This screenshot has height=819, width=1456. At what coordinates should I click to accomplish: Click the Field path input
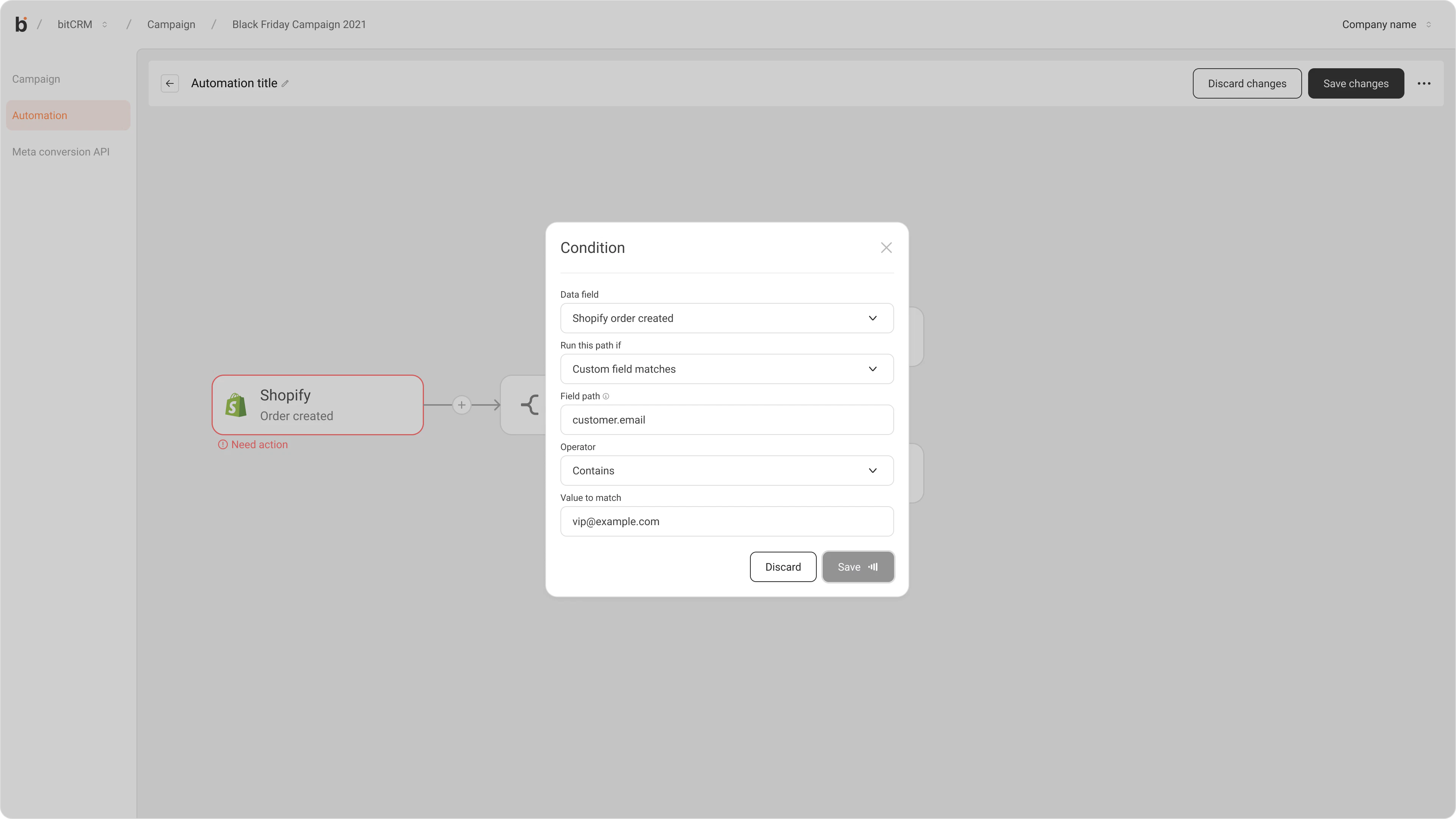(727, 420)
